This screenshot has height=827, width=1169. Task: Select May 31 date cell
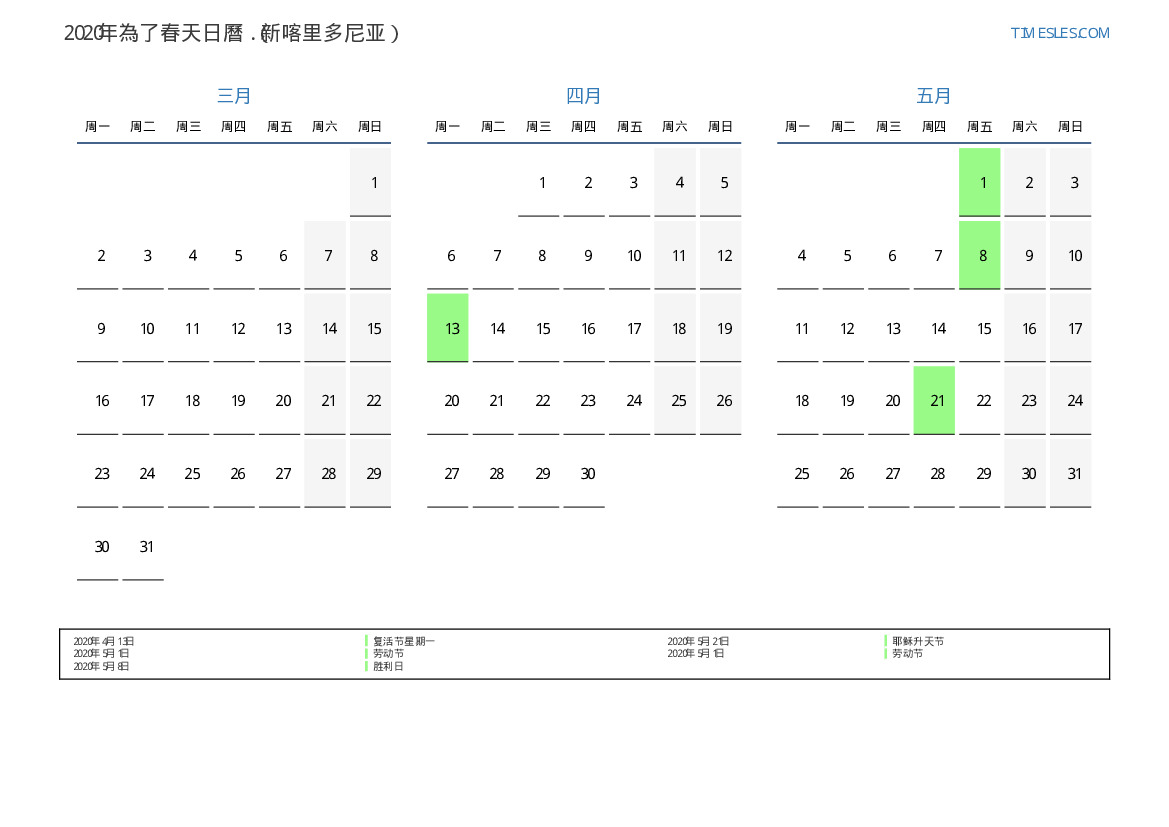pos(1070,473)
